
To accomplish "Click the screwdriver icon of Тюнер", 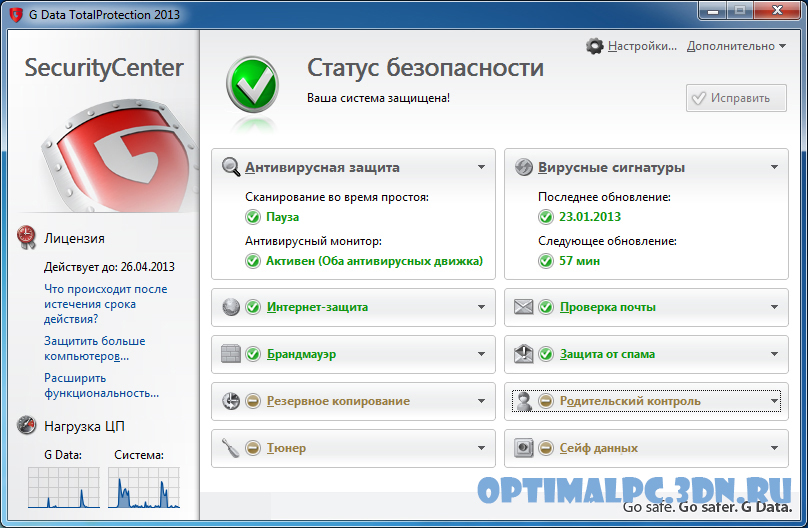I will click(x=230, y=448).
